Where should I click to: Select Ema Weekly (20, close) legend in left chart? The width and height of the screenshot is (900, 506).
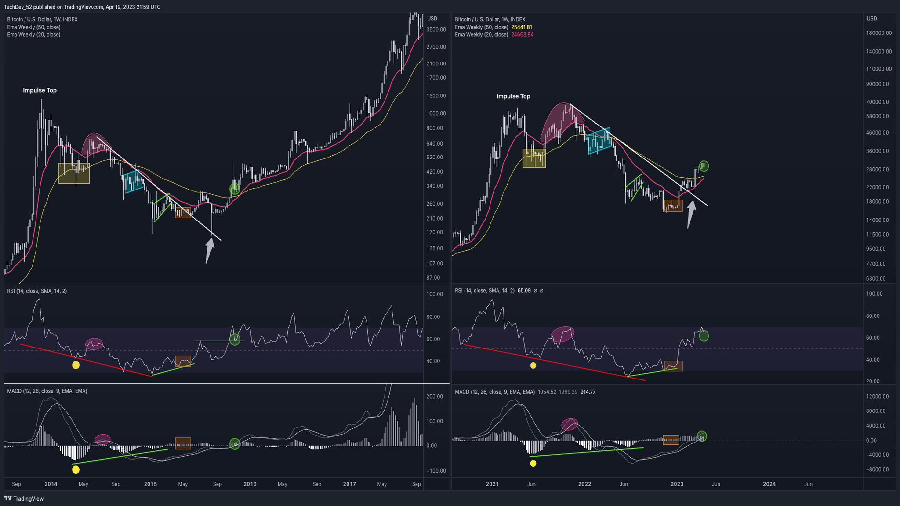coord(34,35)
